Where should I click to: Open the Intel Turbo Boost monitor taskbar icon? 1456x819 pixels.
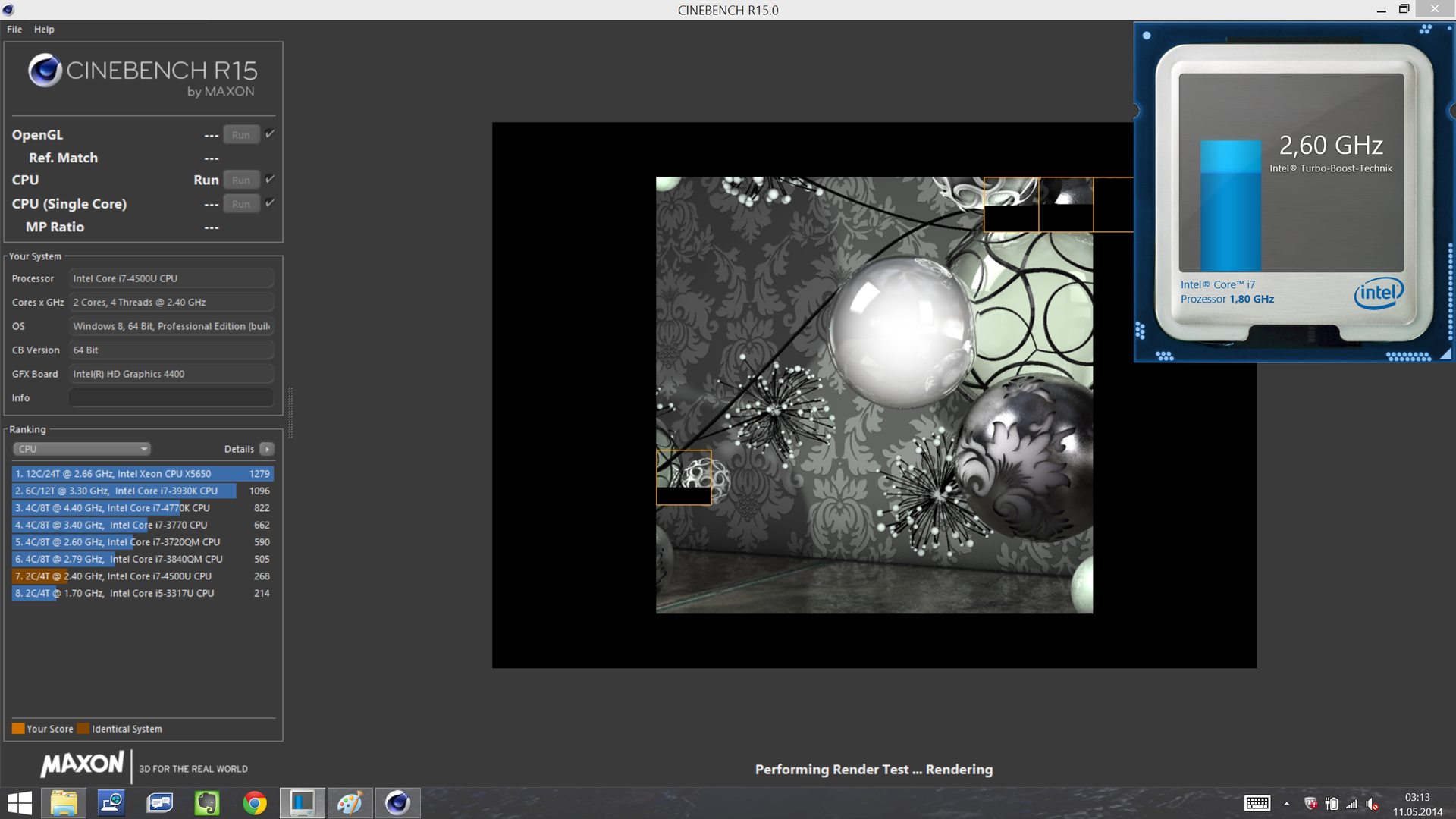point(302,803)
